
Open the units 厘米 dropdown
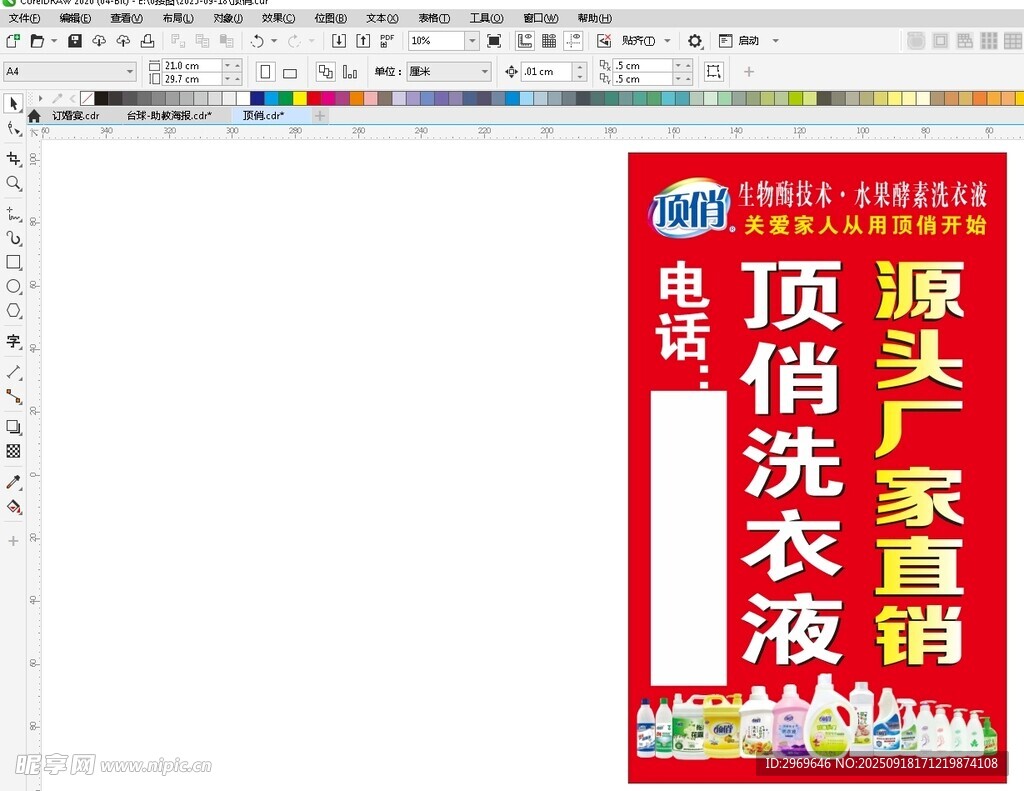[x=485, y=72]
